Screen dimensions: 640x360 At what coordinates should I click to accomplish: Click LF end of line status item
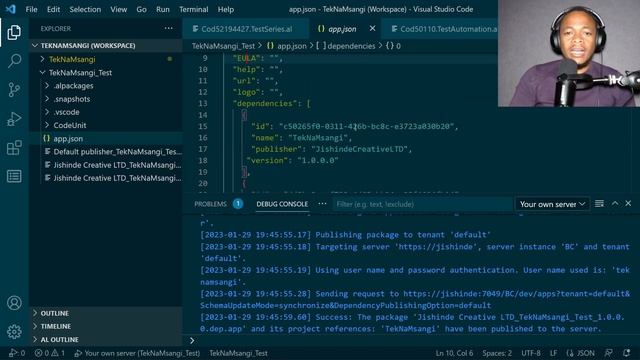tap(553, 353)
